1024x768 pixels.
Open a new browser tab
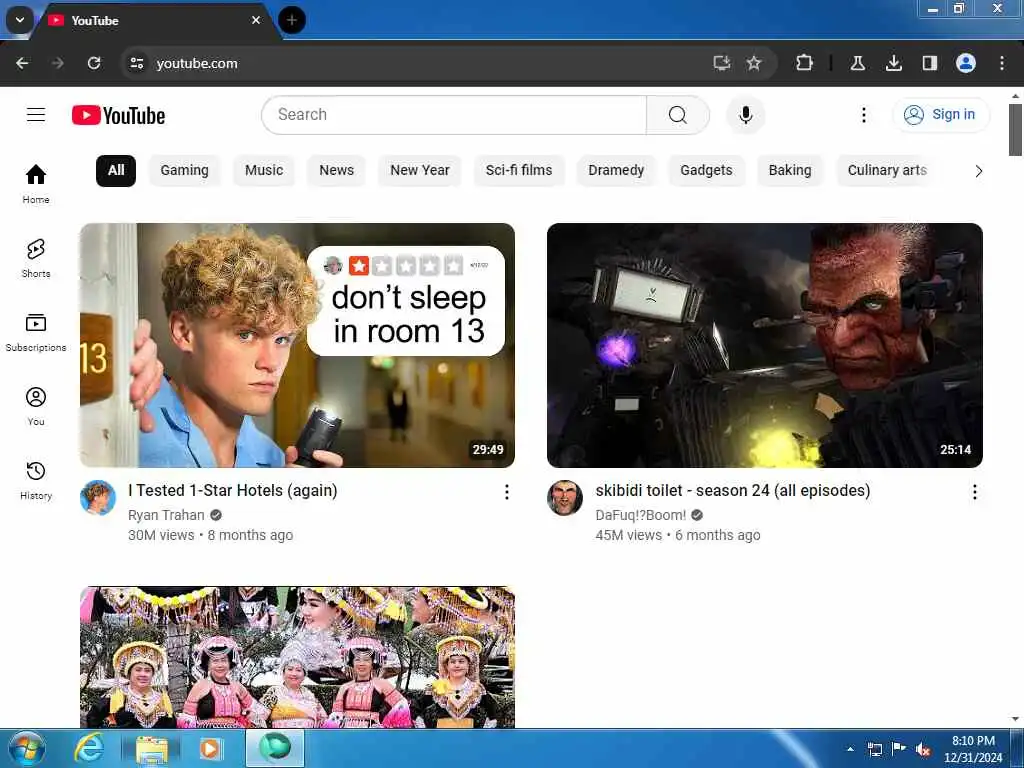292,20
